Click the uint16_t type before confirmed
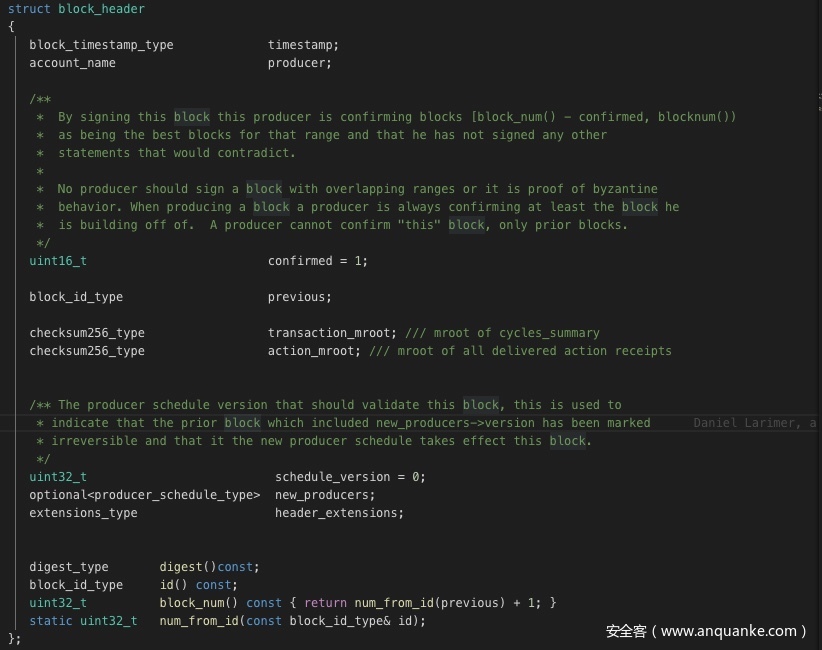The height and width of the screenshot is (650, 822). tap(58, 261)
